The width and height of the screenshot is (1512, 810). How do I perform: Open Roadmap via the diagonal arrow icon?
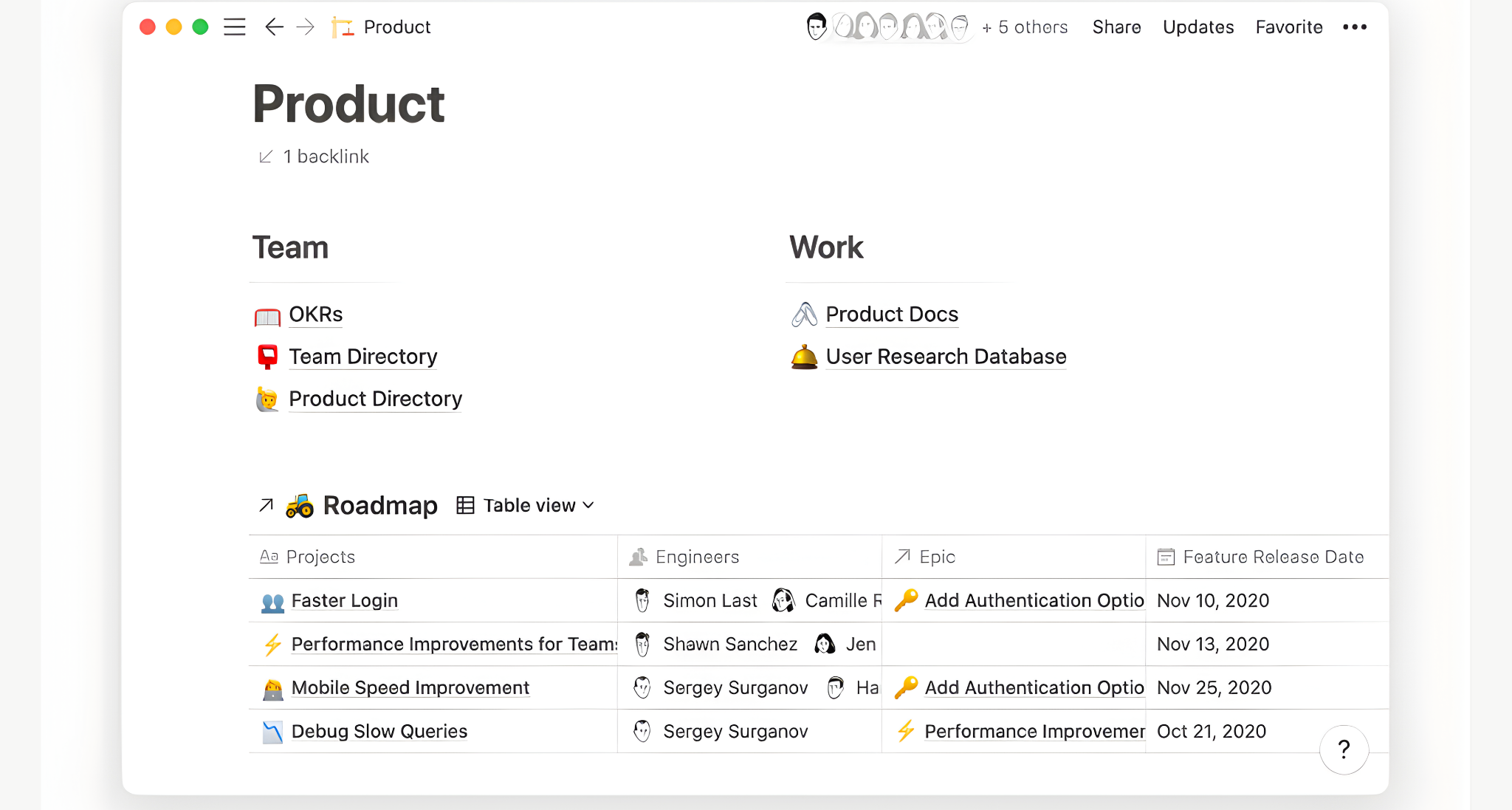tap(267, 505)
